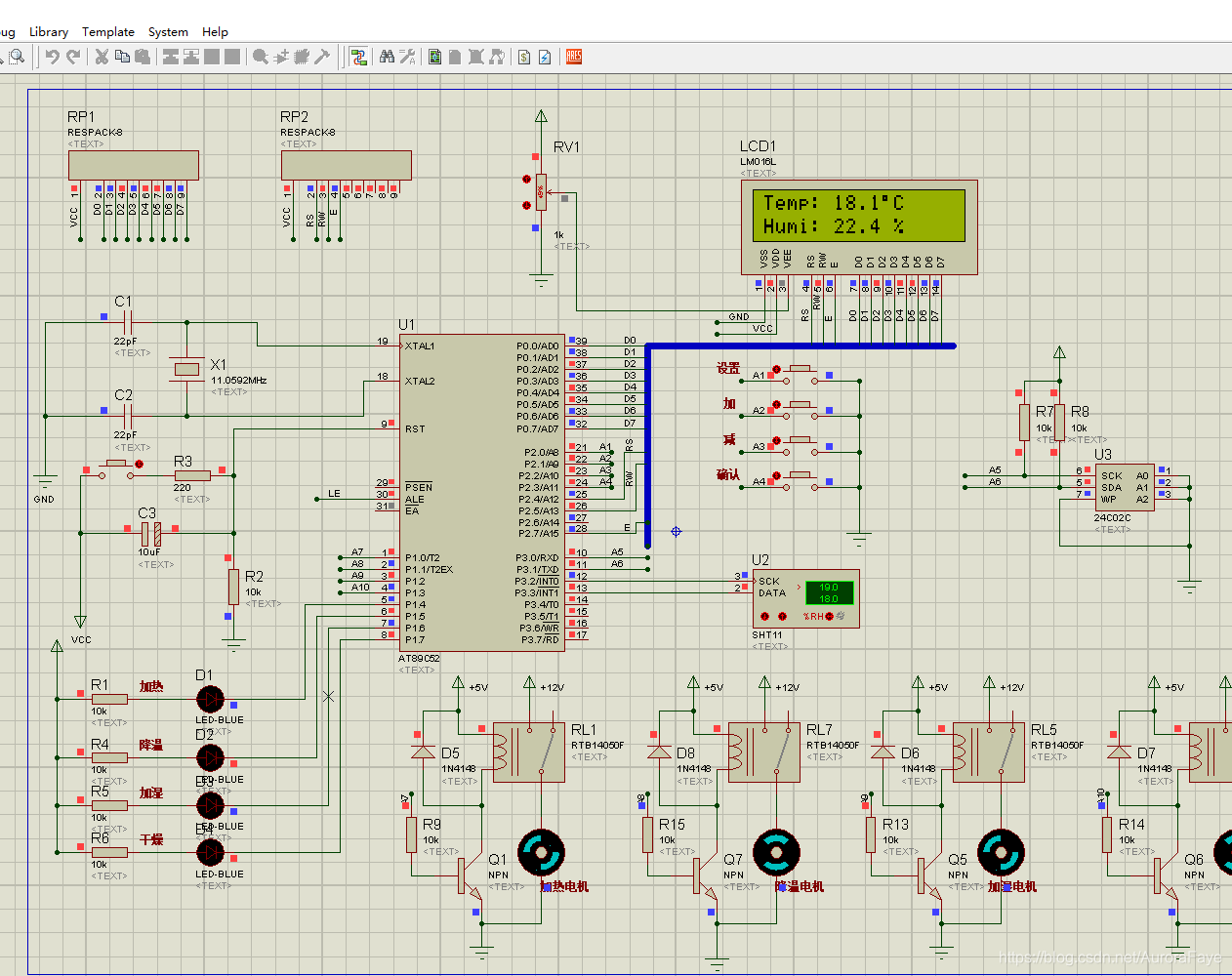Click the Block Delete icon
This screenshot has width=1232, height=976.
[x=232, y=57]
